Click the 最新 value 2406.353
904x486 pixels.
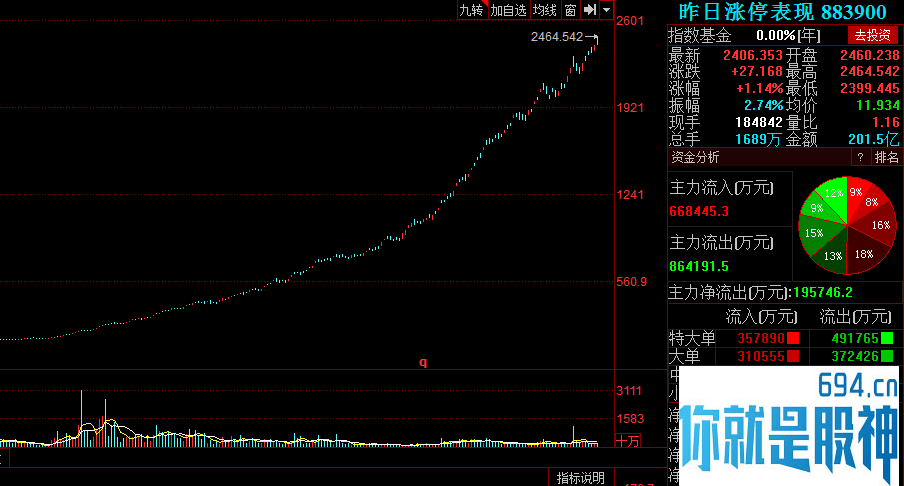tap(753, 55)
